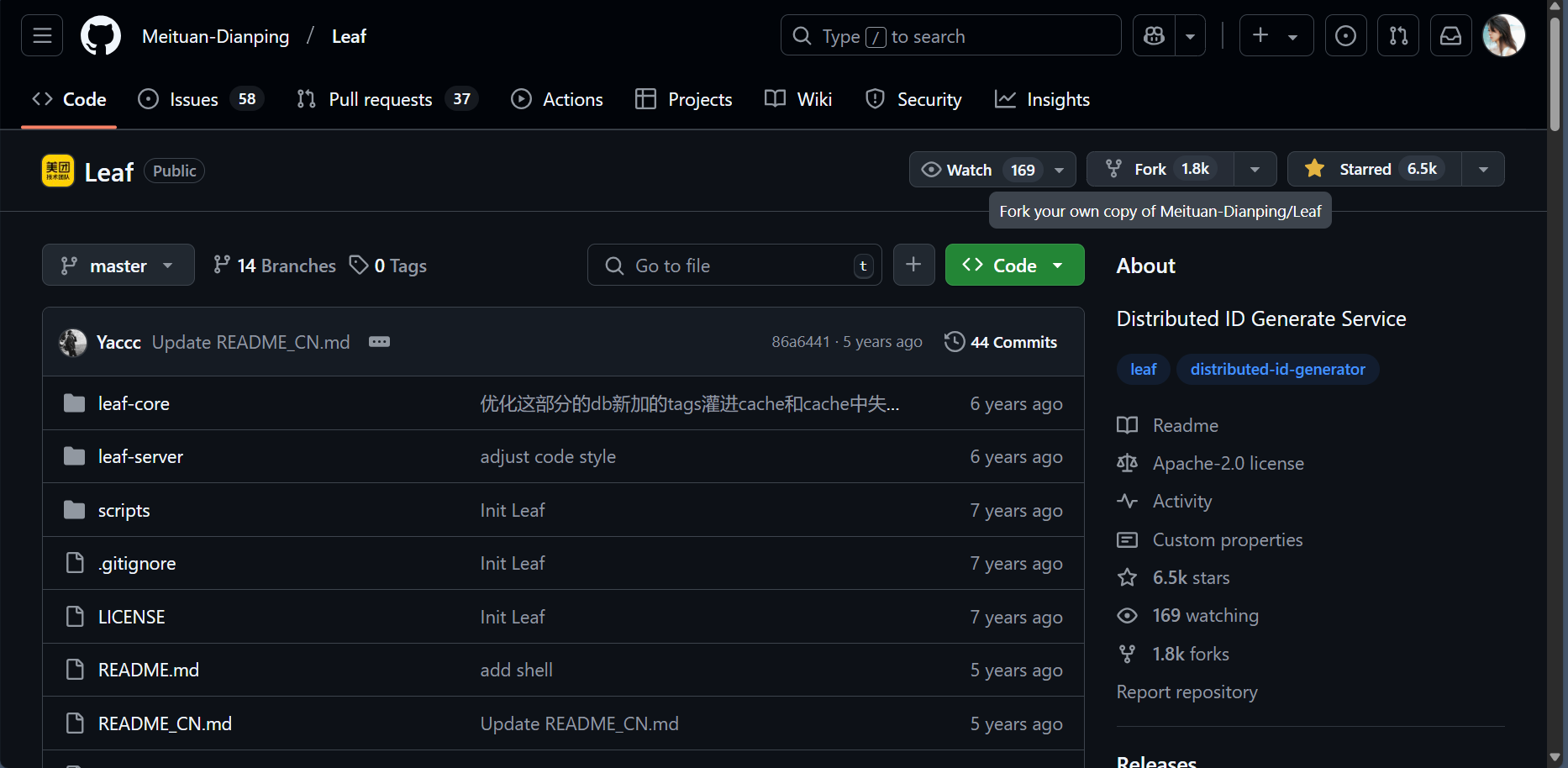This screenshot has height=768, width=1568.
Task: Open the Create new plus dropdown
Action: (x=1276, y=35)
